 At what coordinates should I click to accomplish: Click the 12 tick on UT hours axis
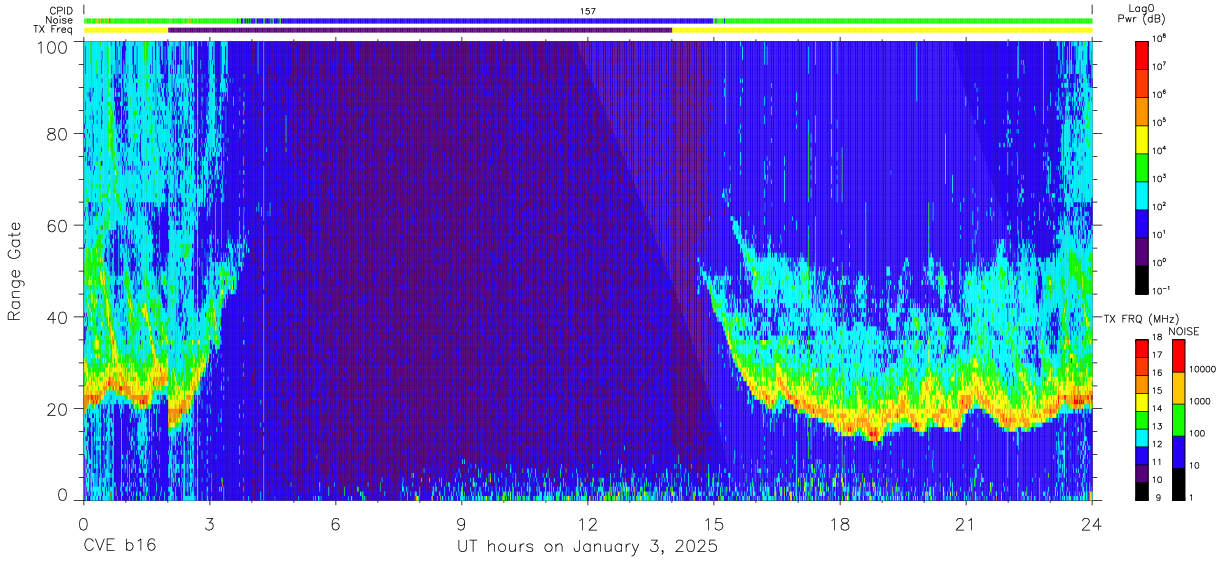click(587, 524)
